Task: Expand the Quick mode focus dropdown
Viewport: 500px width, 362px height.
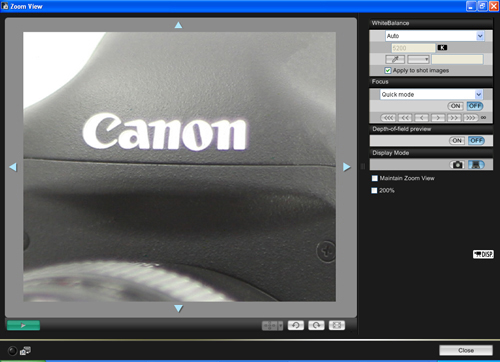Action: (431, 94)
